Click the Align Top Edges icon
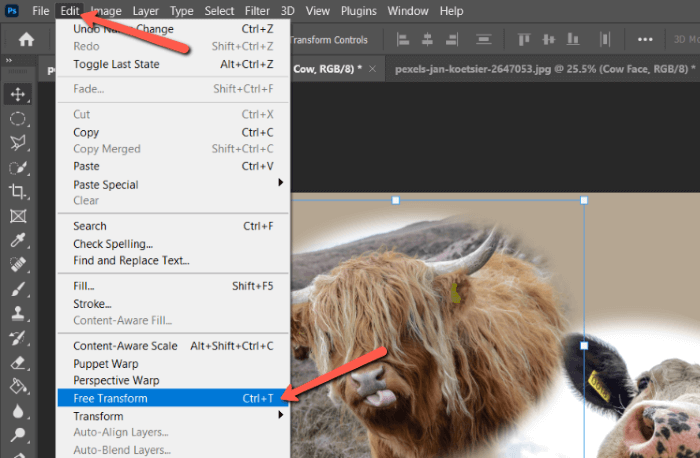Screen dimensions: 700x458 [524, 40]
